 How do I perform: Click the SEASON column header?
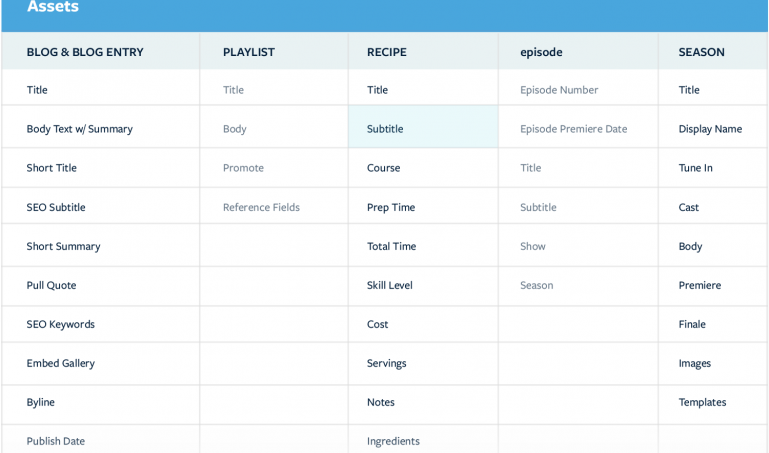tap(713, 51)
